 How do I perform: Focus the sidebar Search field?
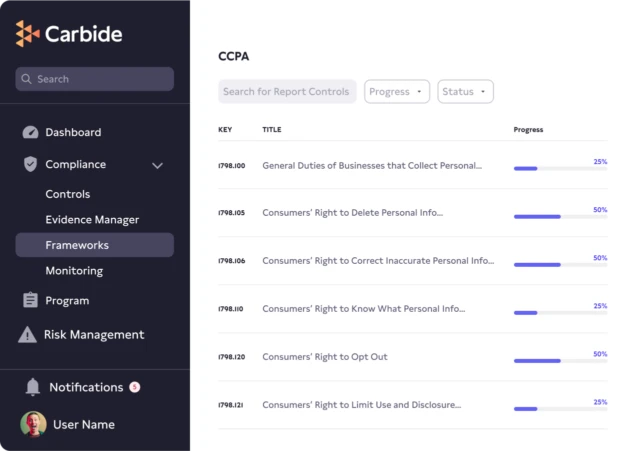95,79
